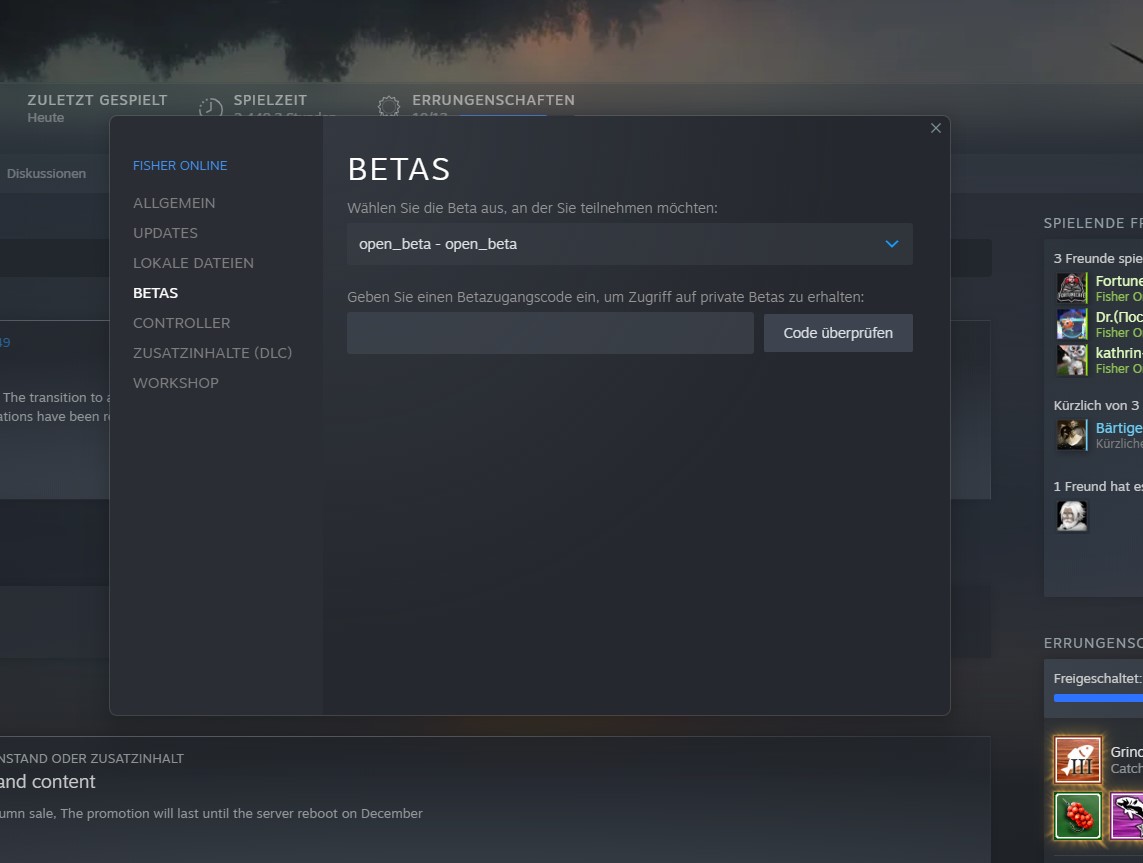Viewport: 1143px width, 863px height.
Task: Open Bärtige friend's avatar
Action: 1072,435
